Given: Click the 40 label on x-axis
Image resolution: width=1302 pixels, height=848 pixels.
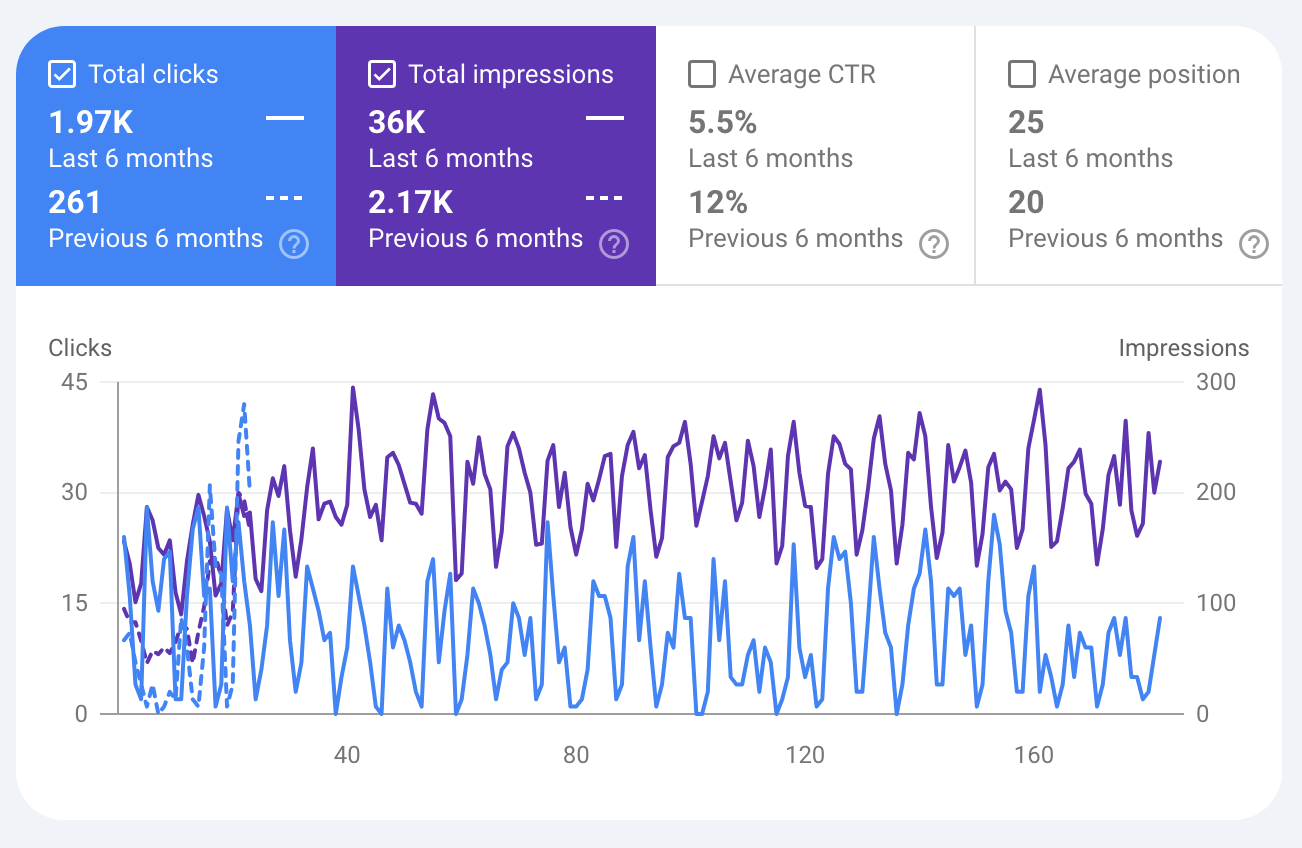Looking at the screenshot, I should coord(346,755).
